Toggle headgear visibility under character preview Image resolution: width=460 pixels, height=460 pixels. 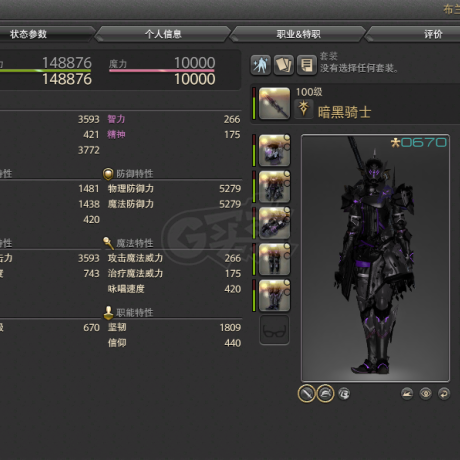[325, 394]
